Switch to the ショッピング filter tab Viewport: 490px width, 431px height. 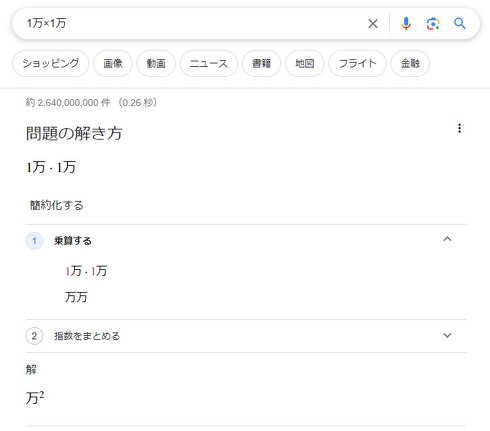coord(51,63)
